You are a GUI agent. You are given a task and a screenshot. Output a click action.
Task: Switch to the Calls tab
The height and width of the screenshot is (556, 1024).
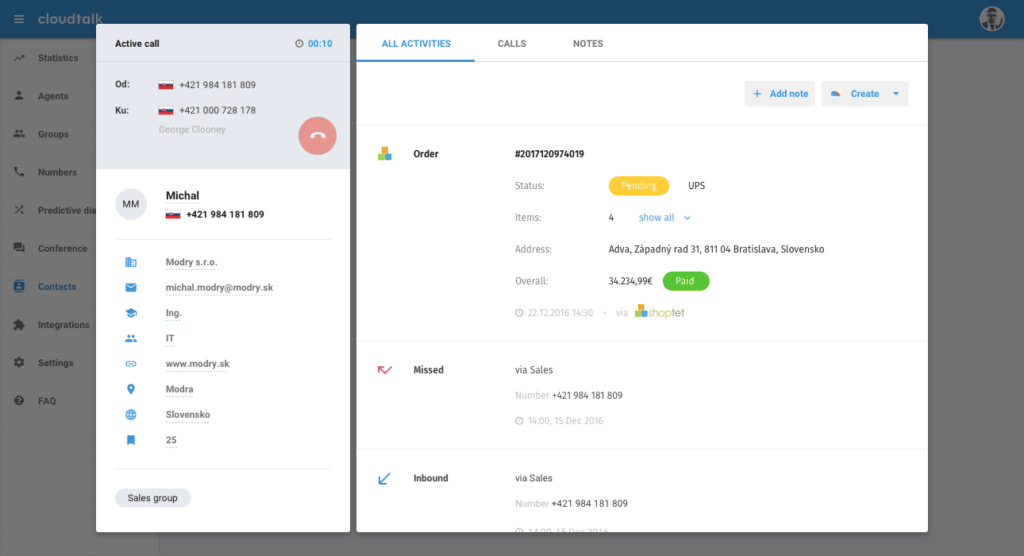pos(512,44)
